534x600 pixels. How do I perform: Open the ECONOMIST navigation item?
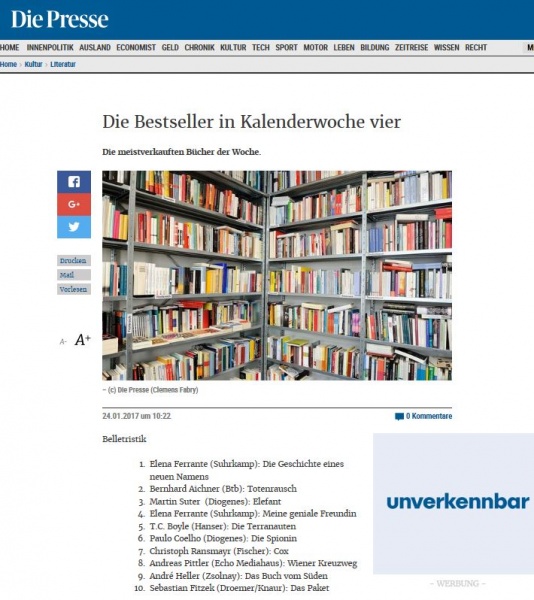coord(136,47)
